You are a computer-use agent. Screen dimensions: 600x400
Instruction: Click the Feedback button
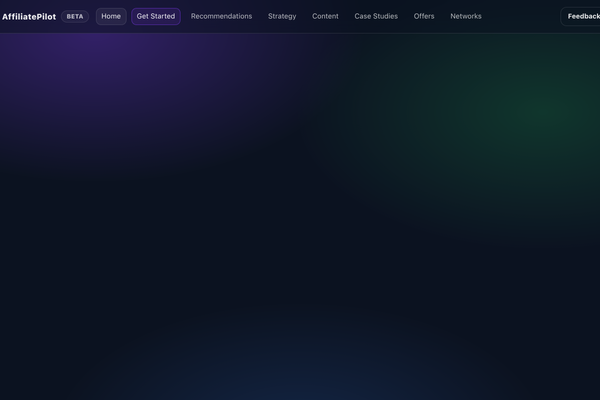581,16
